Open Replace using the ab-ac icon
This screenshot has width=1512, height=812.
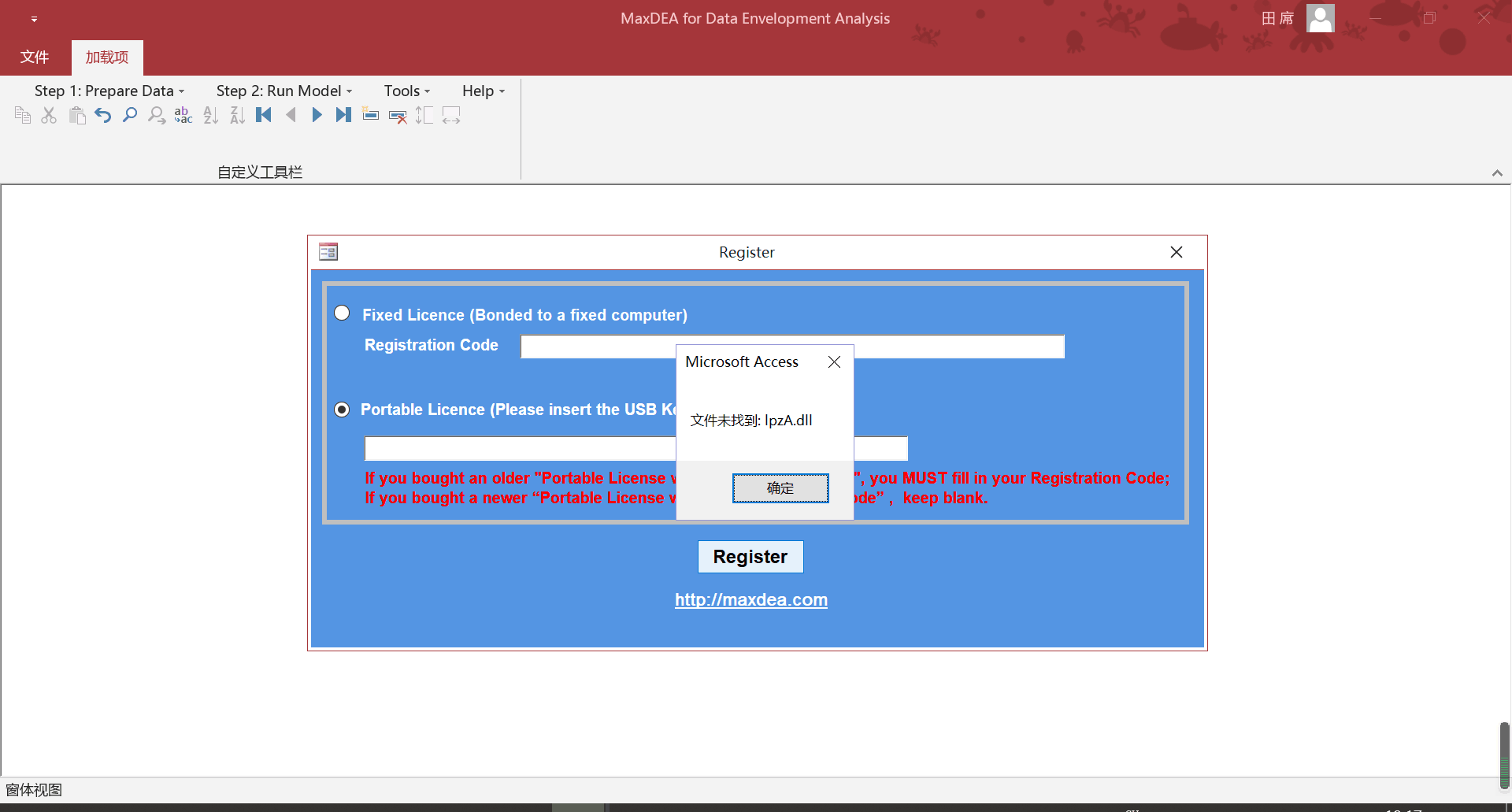[183, 116]
